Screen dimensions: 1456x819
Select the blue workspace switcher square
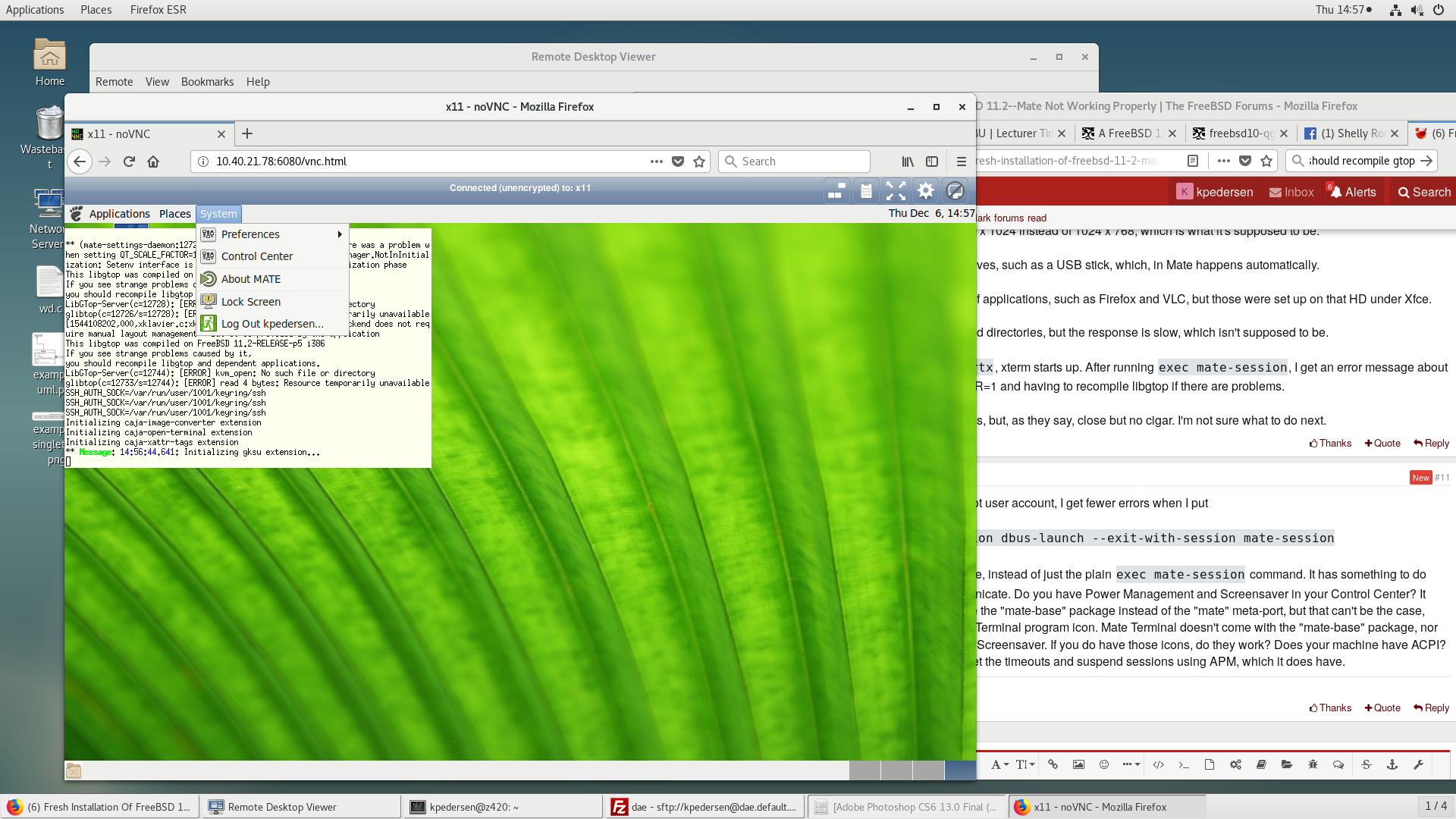click(960, 770)
